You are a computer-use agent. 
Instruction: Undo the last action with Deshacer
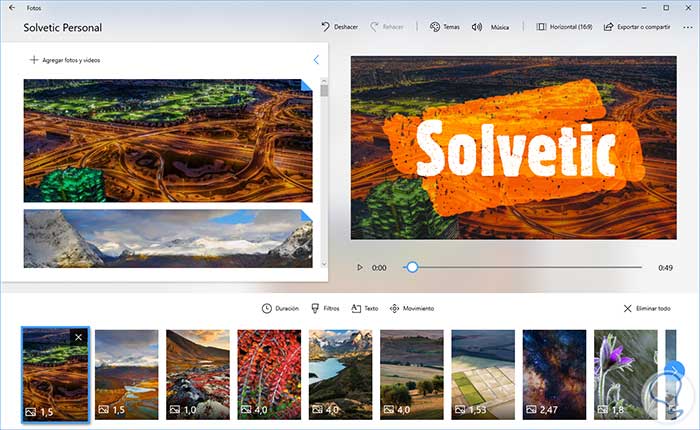pos(339,27)
